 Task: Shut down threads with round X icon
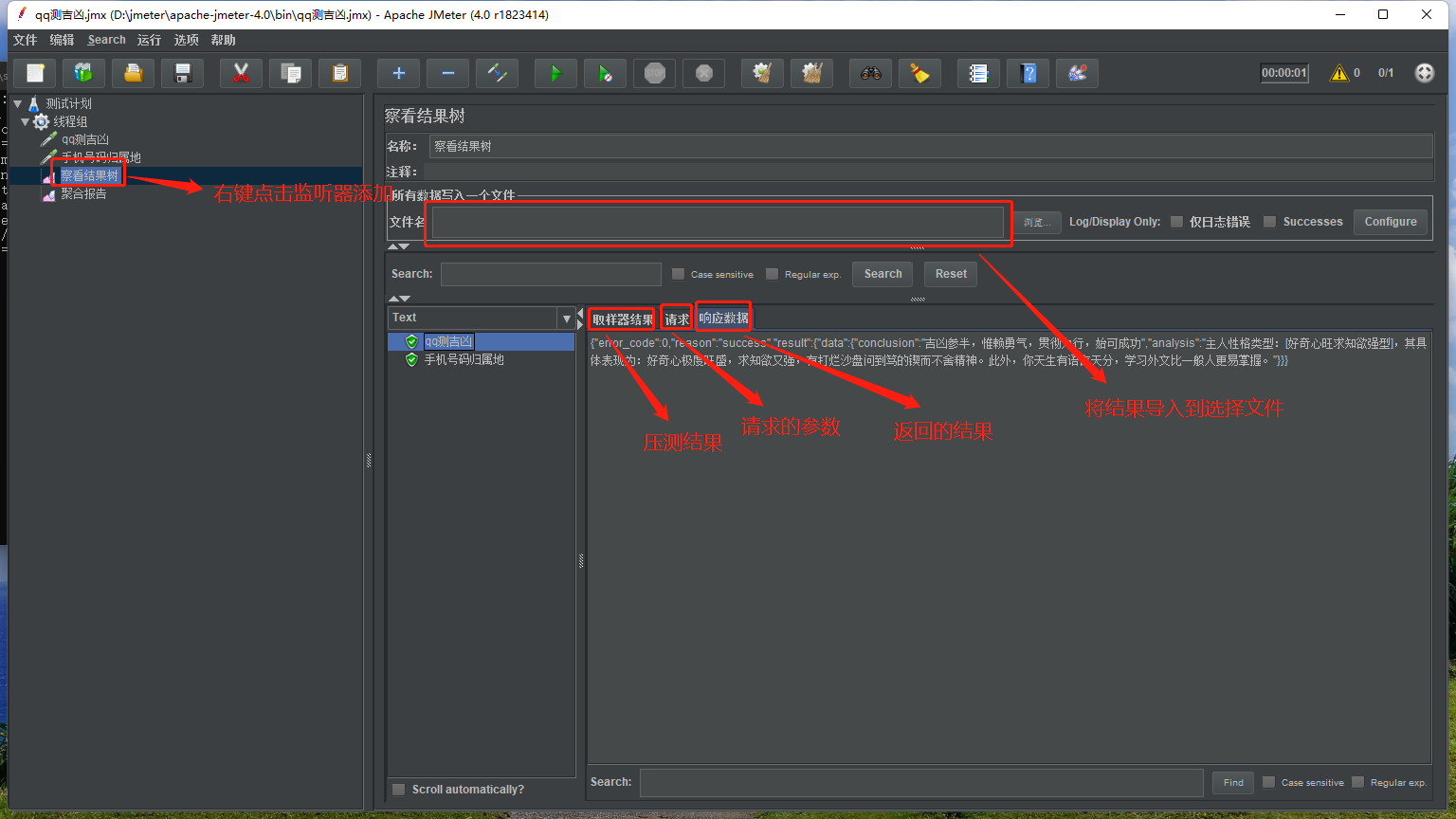pyautogui.click(x=703, y=73)
